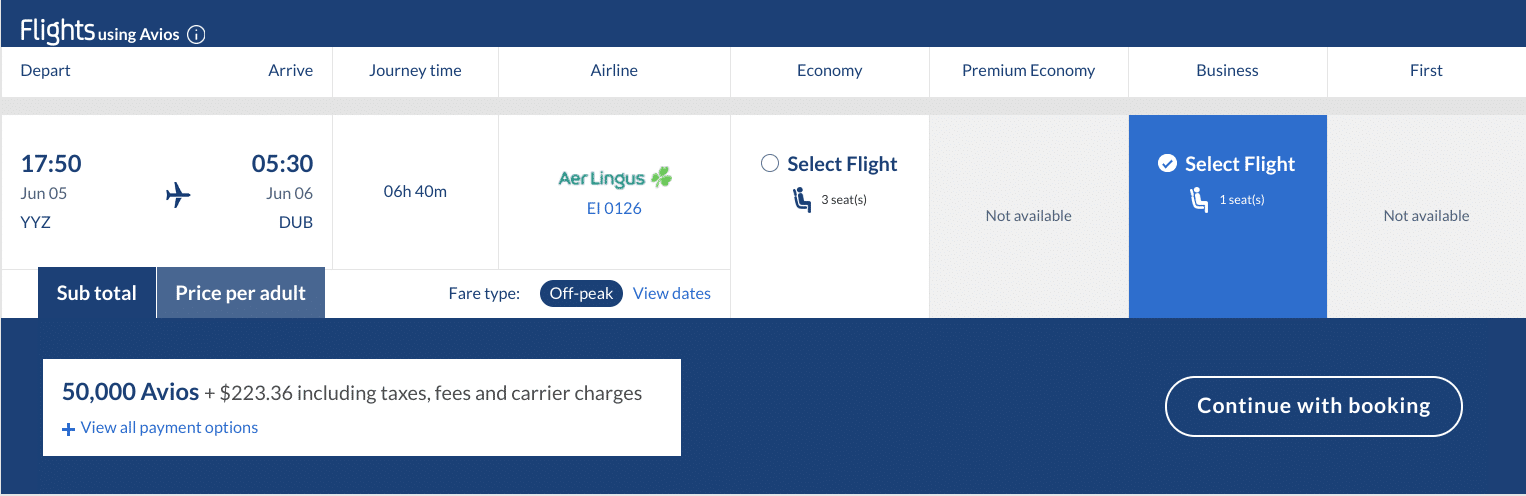Click the airplane icon between departure and arrival
Viewport: 1526px width, 496px height.
178,195
